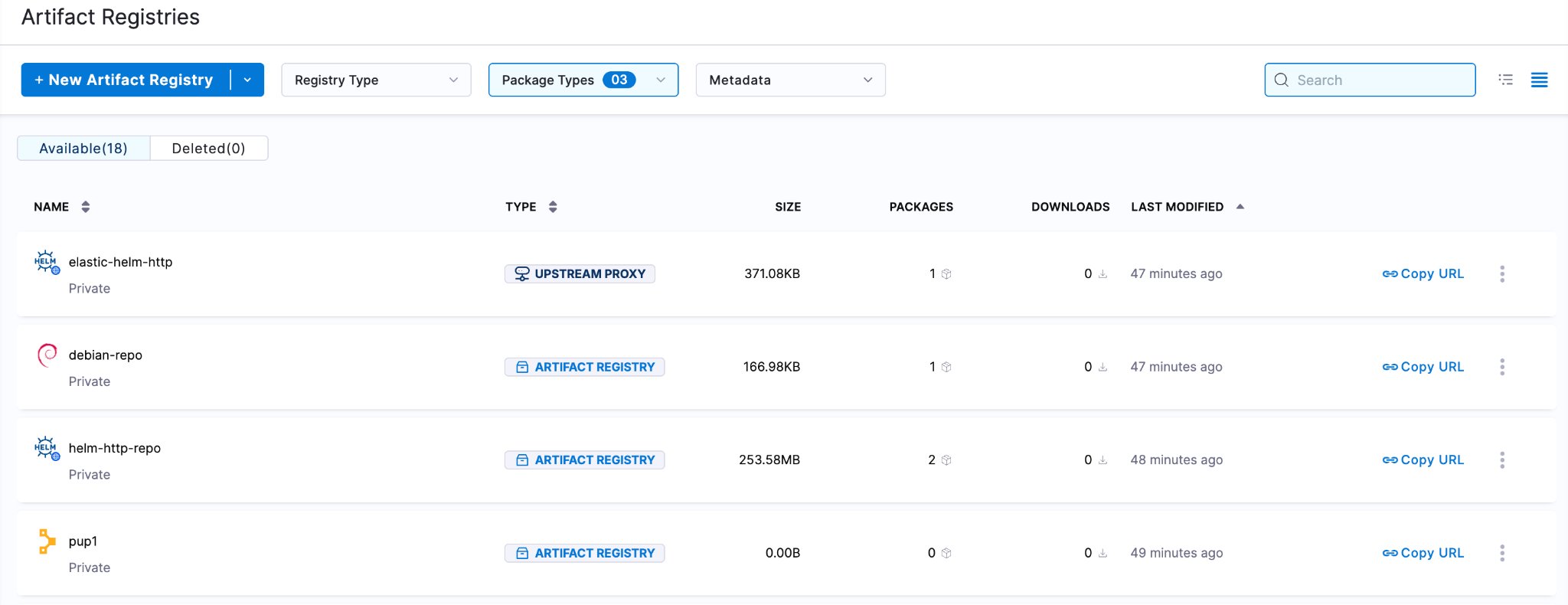The height and width of the screenshot is (605, 1568).
Task: Expand the Registry Type dropdown
Action: (376, 80)
